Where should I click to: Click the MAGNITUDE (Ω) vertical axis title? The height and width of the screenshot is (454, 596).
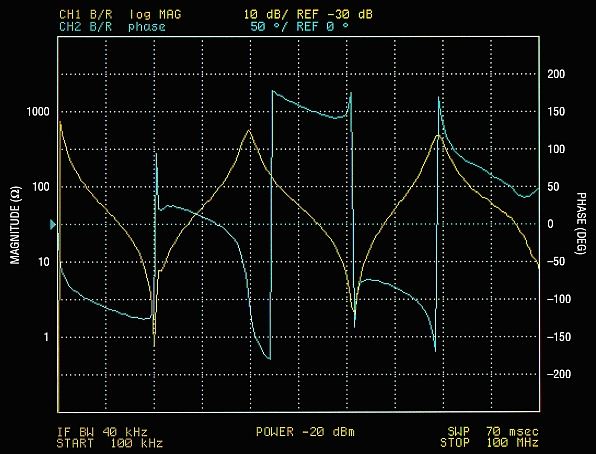(x=14, y=225)
